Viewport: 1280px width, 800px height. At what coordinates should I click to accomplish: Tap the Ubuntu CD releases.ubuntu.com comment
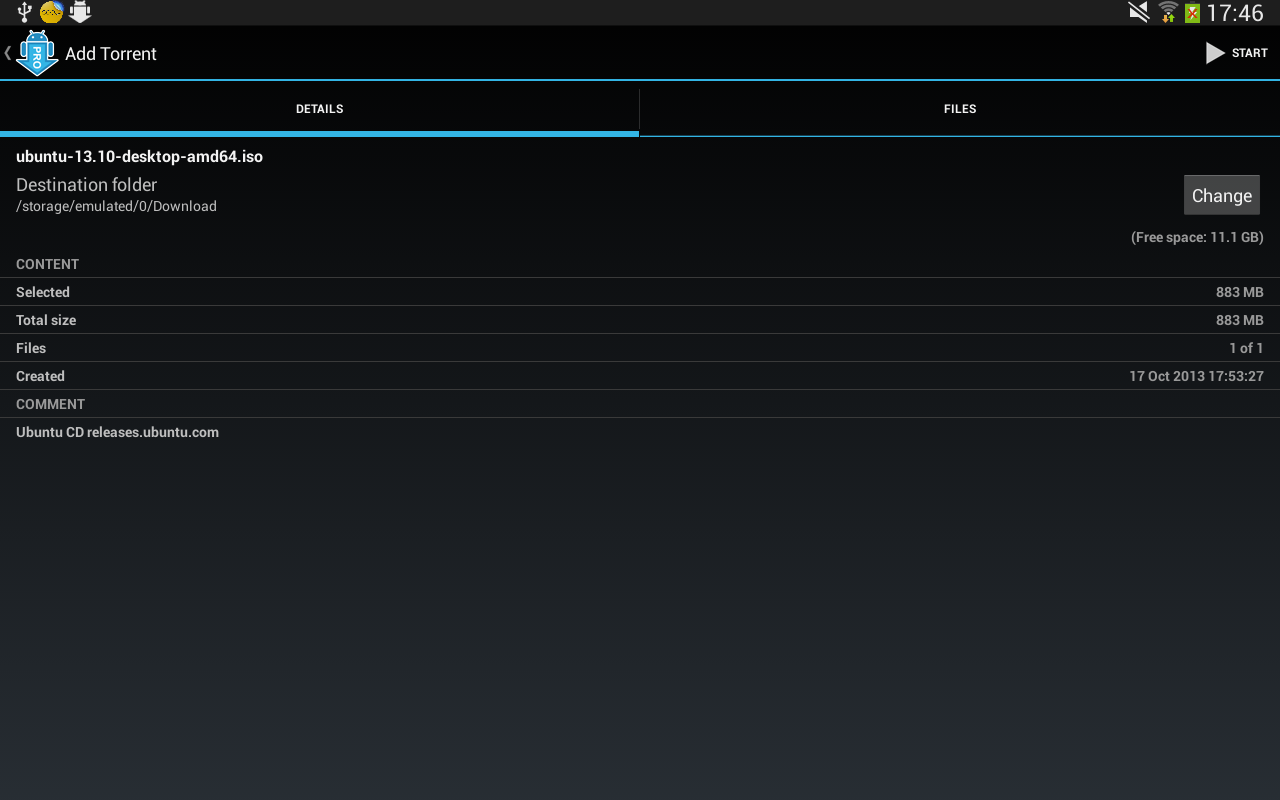[117, 432]
